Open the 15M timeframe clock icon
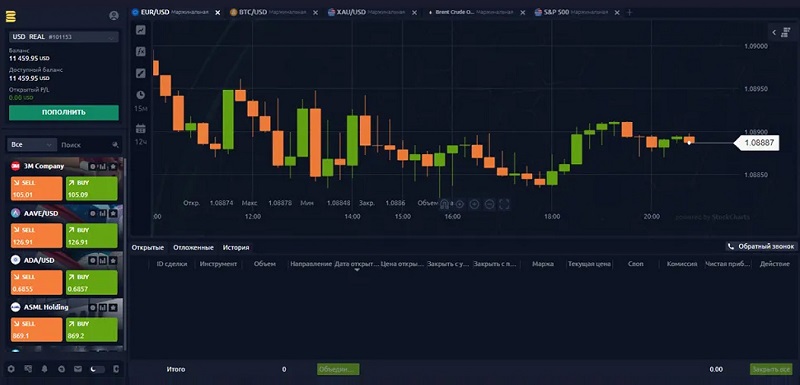The width and height of the screenshot is (800, 385). [x=141, y=95]
